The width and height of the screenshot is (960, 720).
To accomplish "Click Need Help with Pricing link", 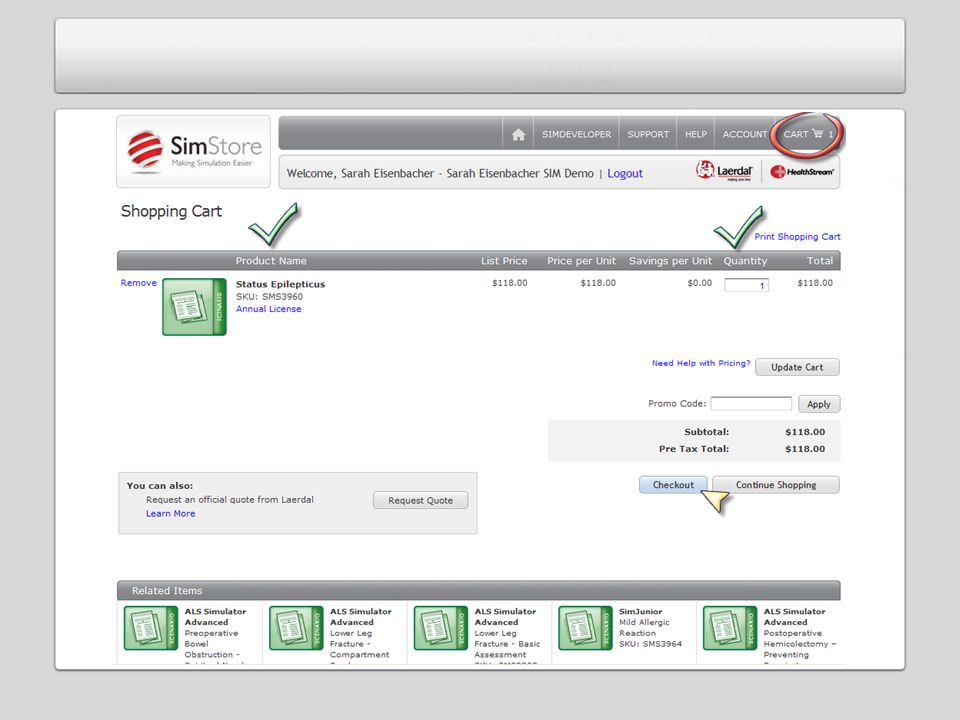I will click(x=701, y=363).
